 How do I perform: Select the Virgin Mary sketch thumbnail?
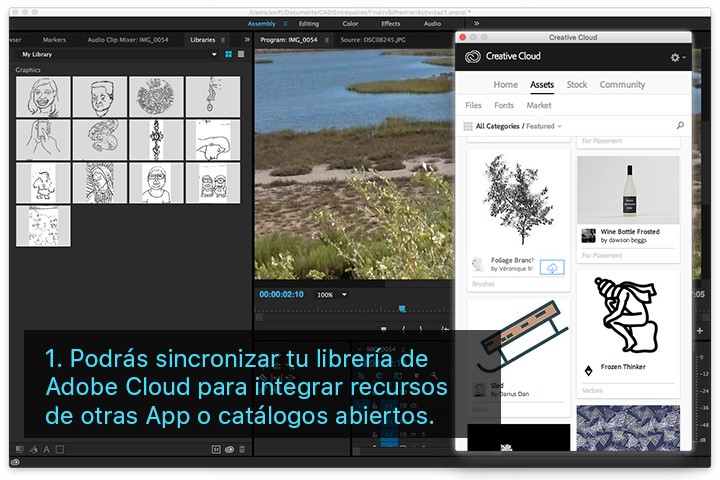[x=100, y=183]
